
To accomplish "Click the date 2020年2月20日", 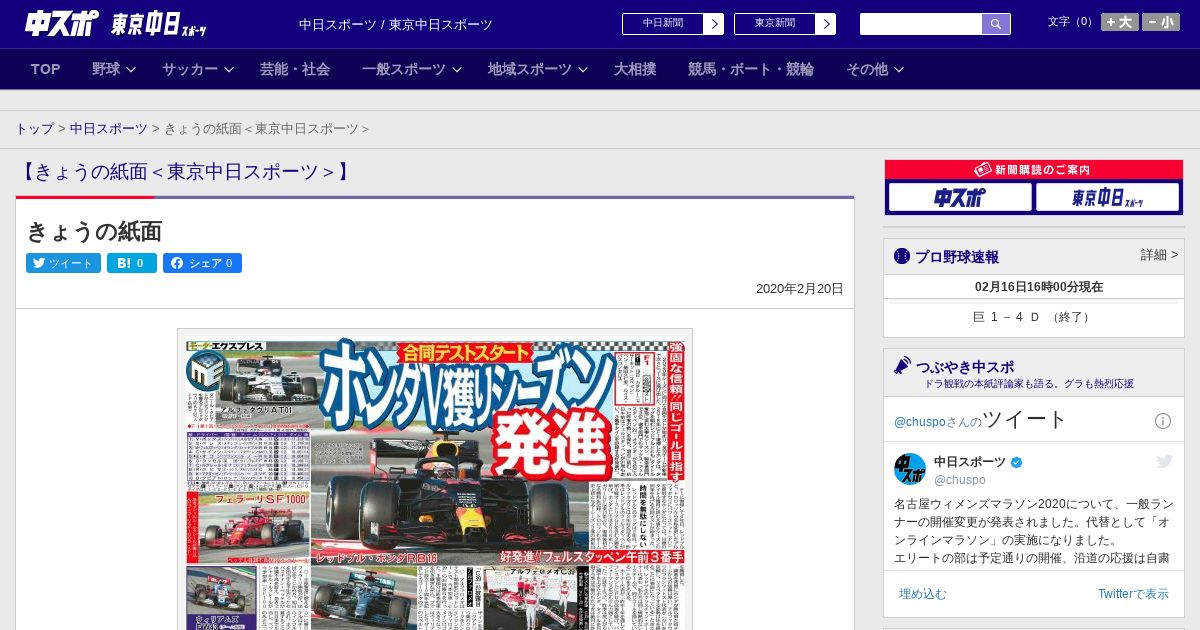I will [800, 289].
